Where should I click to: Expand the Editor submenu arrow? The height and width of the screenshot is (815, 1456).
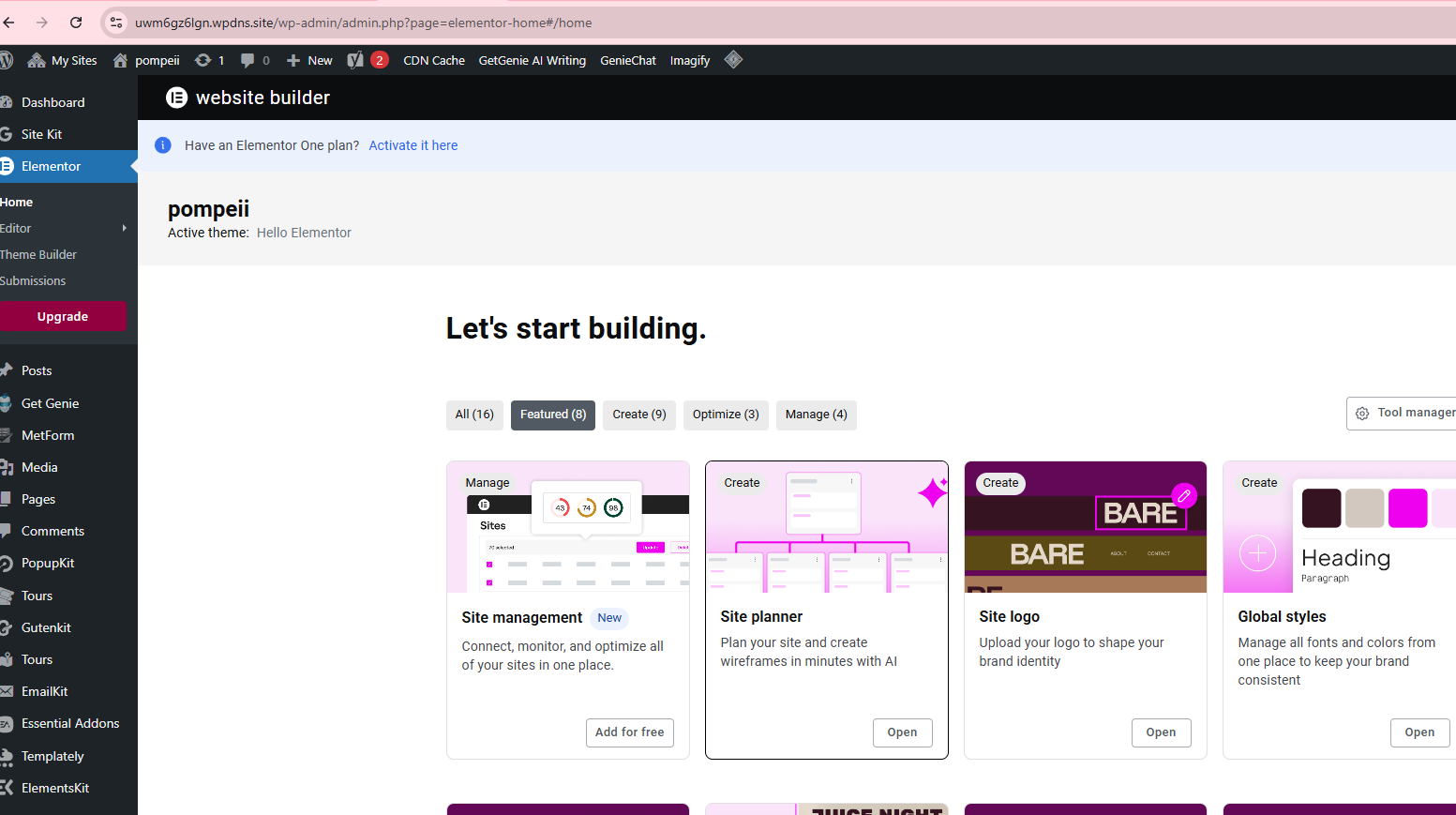(x=124, y=228)
